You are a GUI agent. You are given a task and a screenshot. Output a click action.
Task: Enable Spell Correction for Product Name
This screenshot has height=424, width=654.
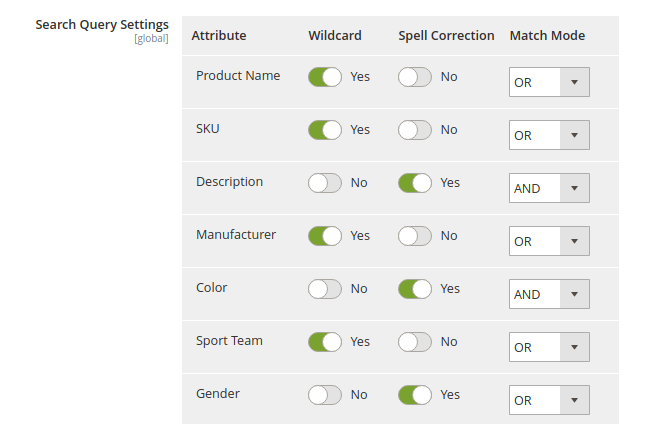[x=415, y=77]
